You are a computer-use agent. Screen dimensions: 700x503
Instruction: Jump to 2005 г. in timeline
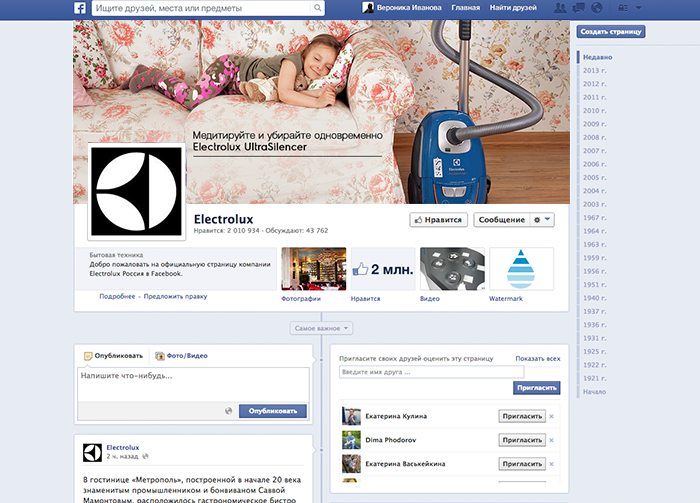(x=595, y=178)
